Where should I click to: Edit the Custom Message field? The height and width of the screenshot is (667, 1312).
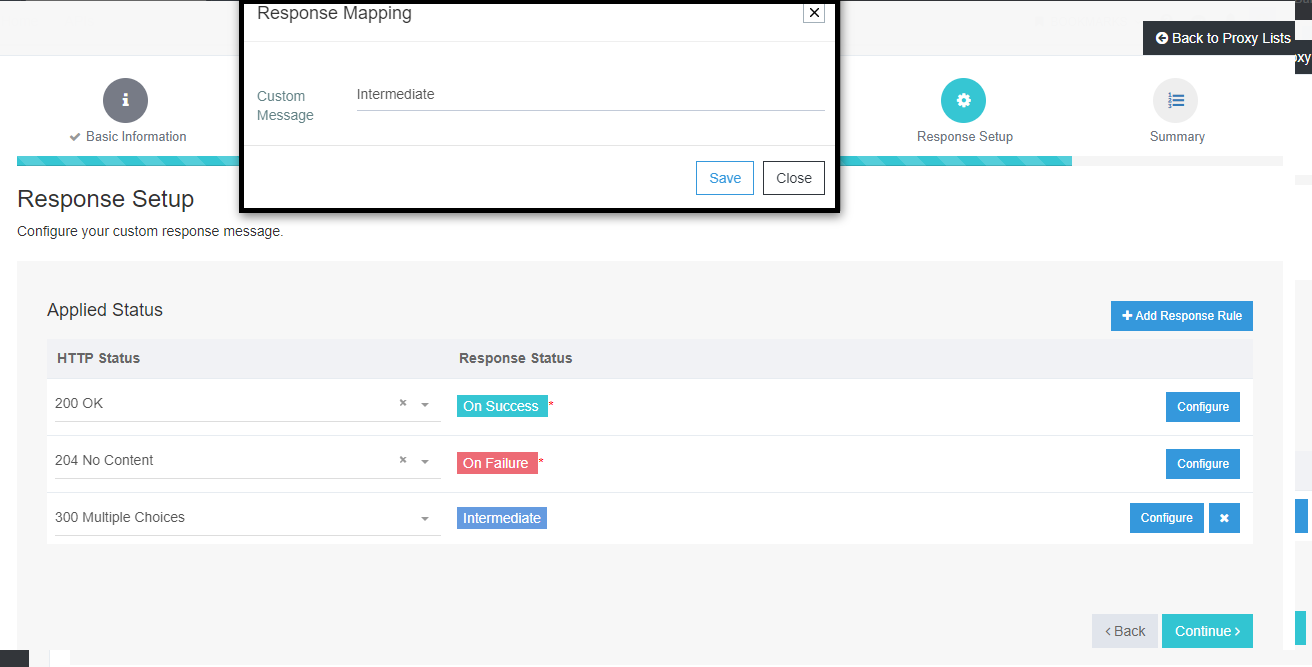pyautogui.click(x=590, y=93)
